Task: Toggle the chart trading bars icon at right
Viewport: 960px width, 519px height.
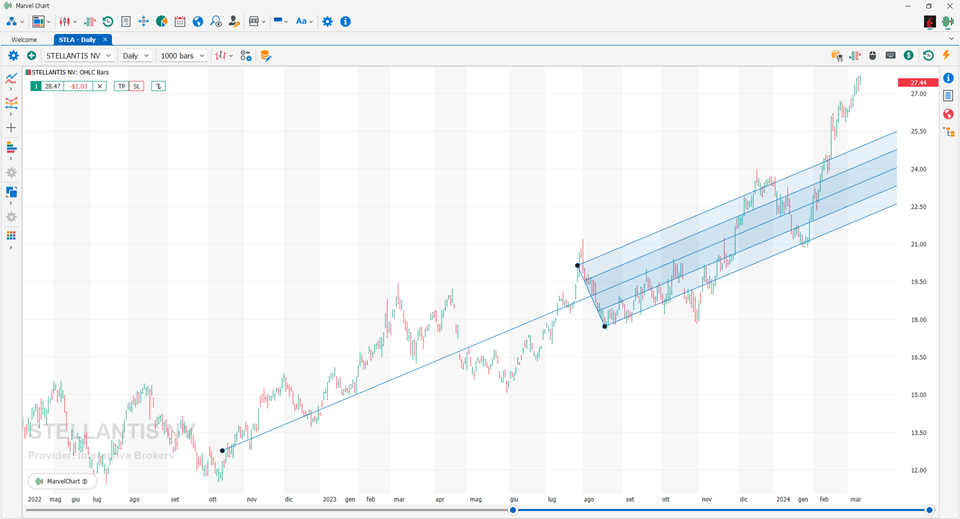Action: click(x=855, y=56)
